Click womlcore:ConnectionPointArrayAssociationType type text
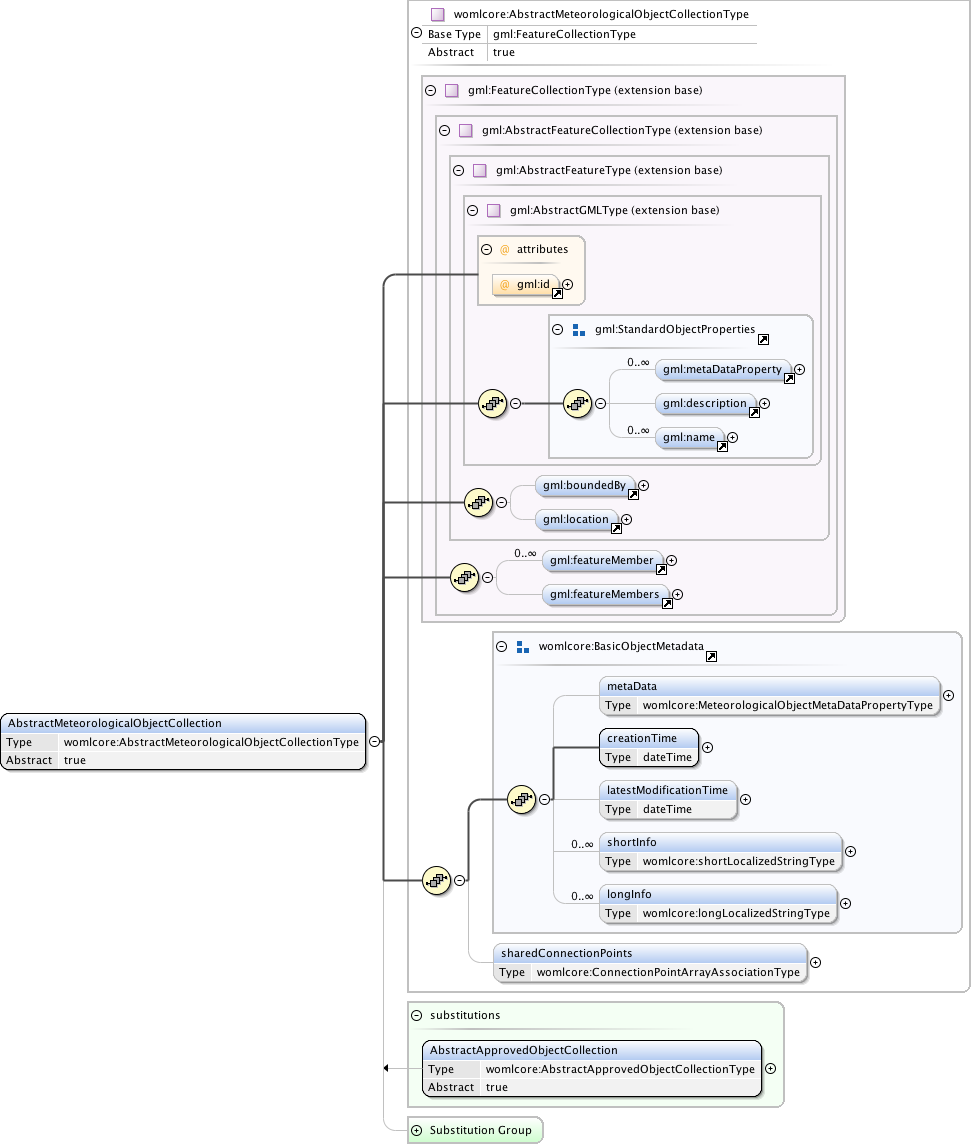This screenshot has width=972, height=1147. coord(668,972)
